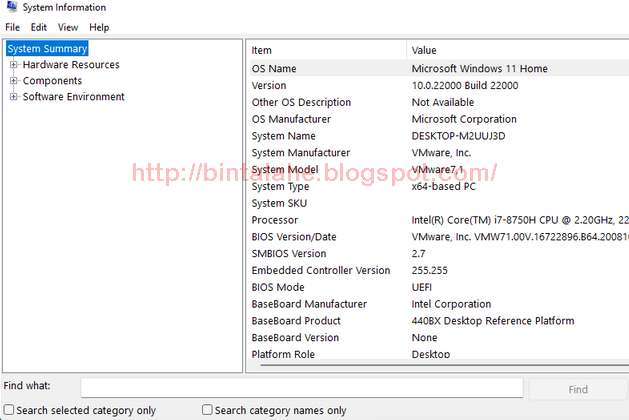Open the File menu
Screen dimensions: 629x420
pos(12,27)
